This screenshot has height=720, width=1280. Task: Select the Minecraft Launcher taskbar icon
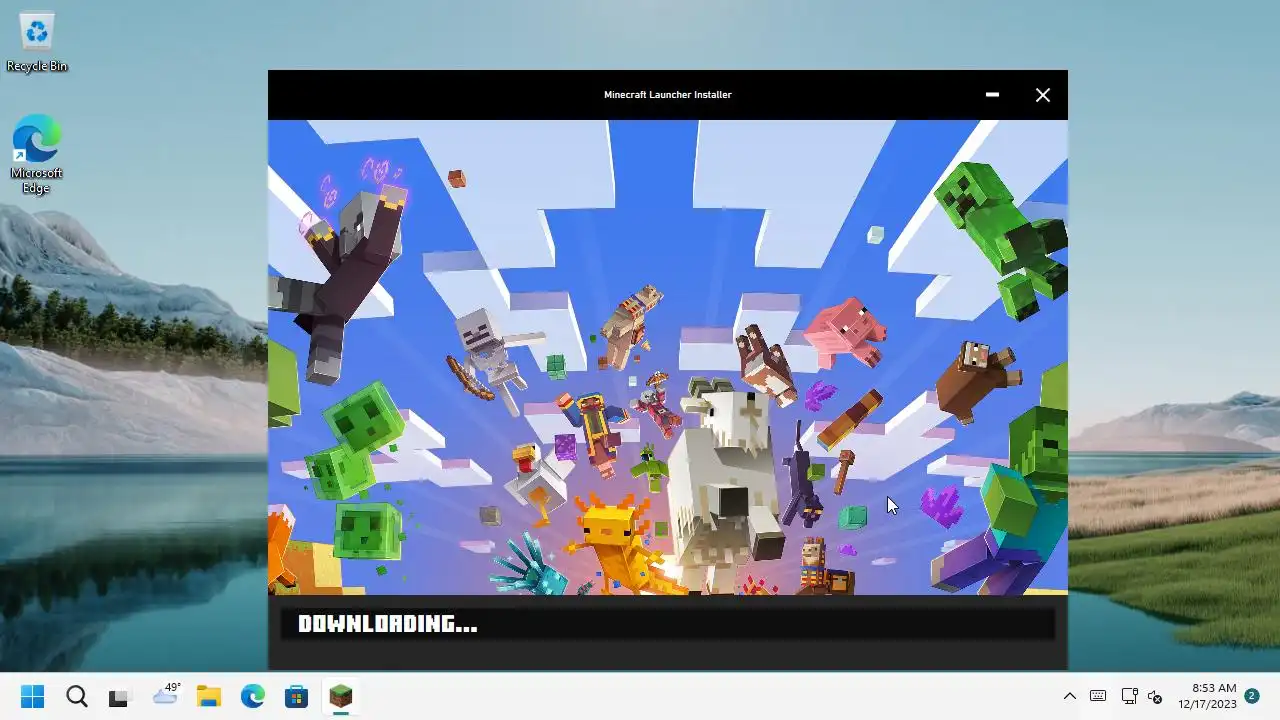coord(341,696)
